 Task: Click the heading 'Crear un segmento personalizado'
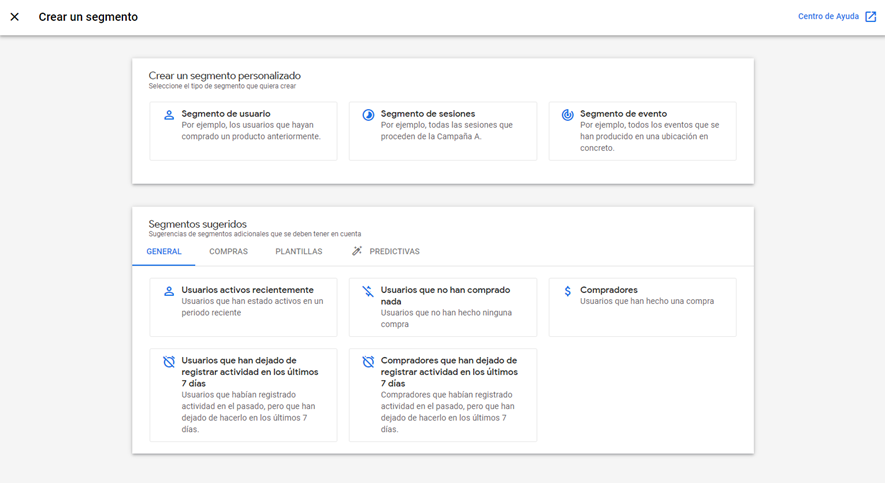pyautogui.click(x=225, y=76)
